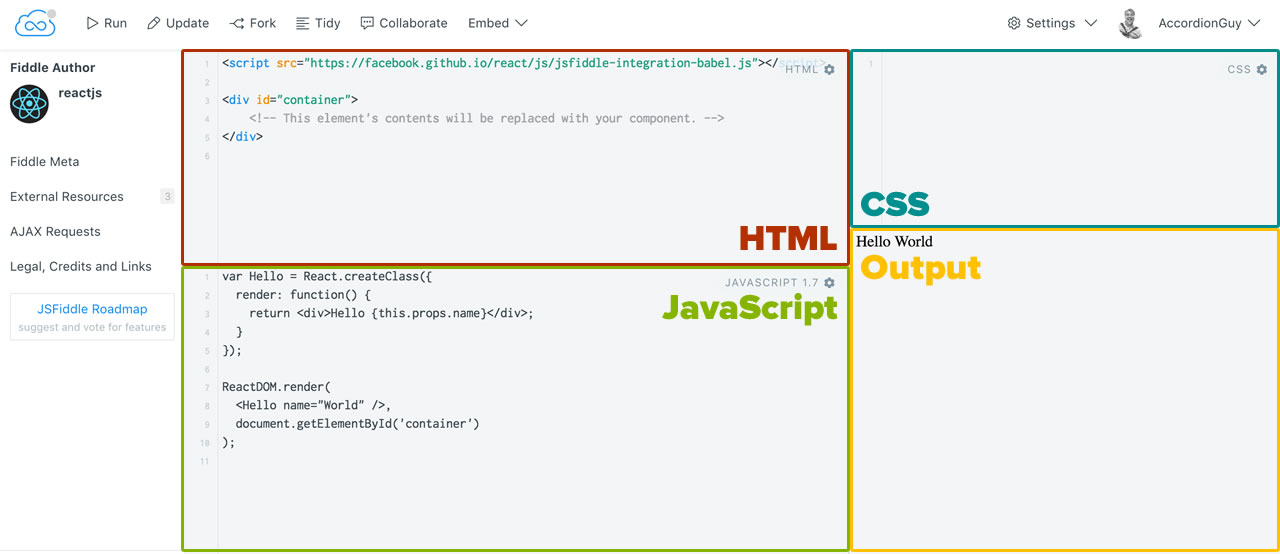Open the JSFiddle Roadmap link
Screen dimensions: 1280x554
pyautogui.click(x=92, y=309)
